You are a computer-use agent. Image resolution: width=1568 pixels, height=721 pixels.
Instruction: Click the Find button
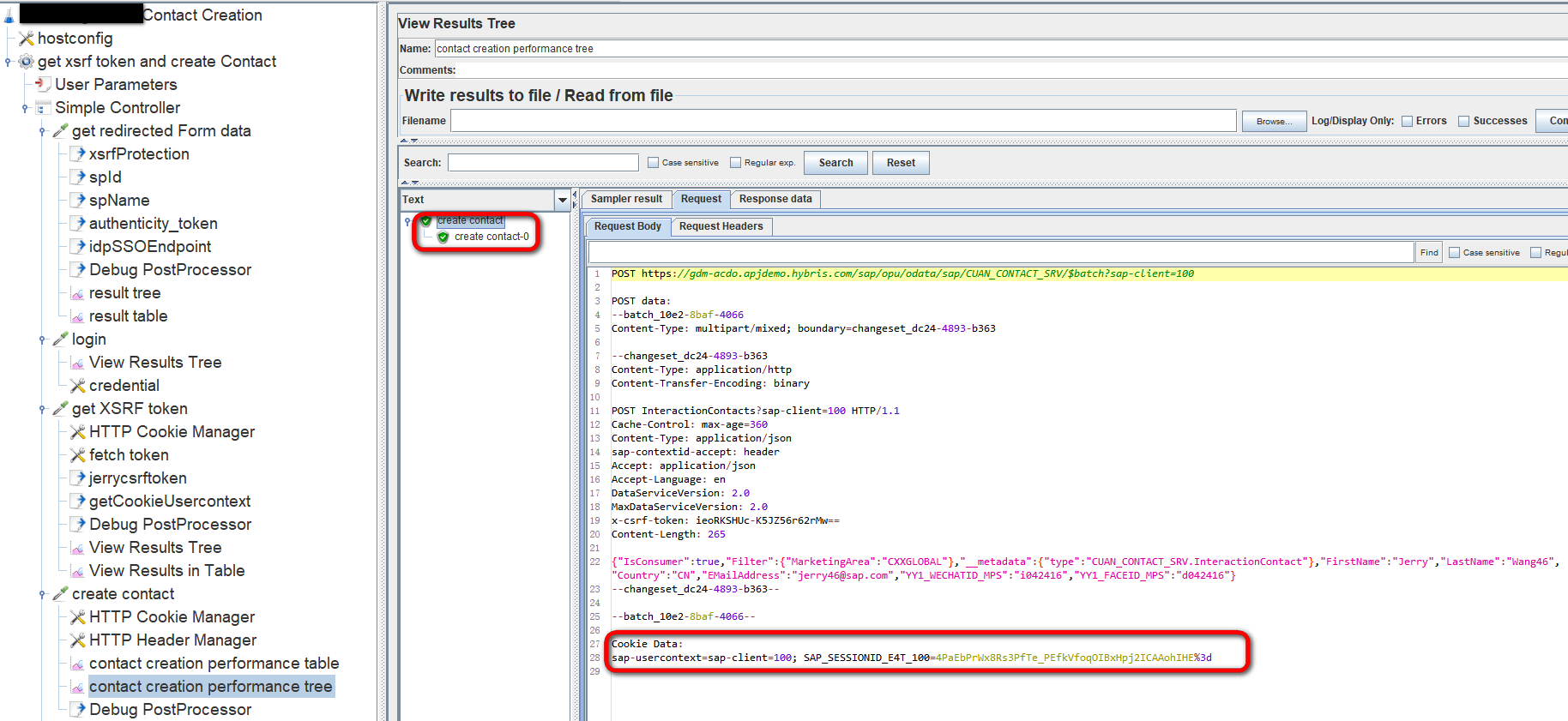pos(1429,252)
